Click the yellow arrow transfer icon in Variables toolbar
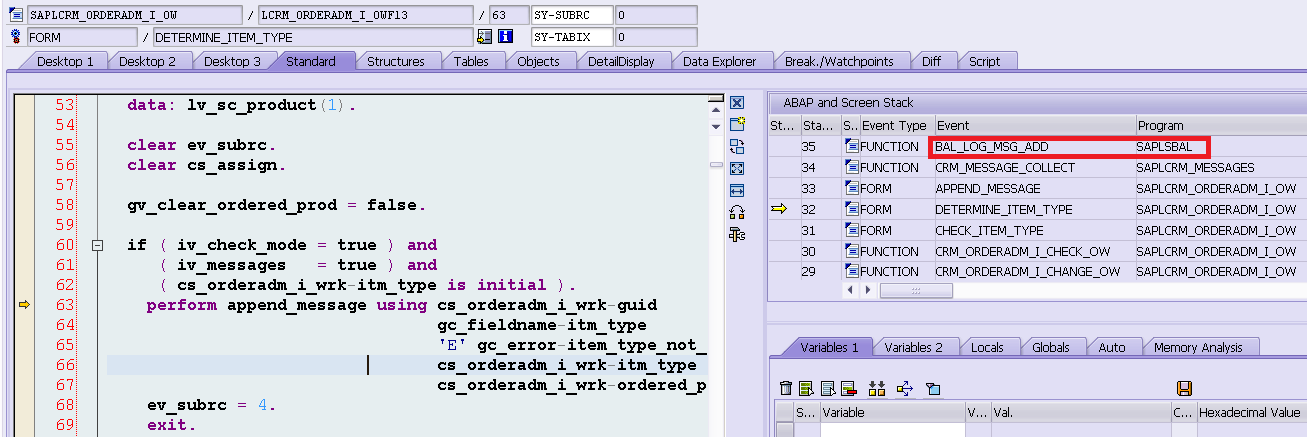This screenshot has height=437, width=1307. pyautogui.click(x=905, y=388)
